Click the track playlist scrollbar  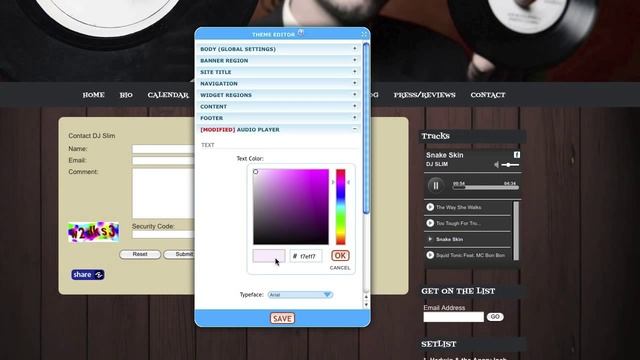(516, 231)
